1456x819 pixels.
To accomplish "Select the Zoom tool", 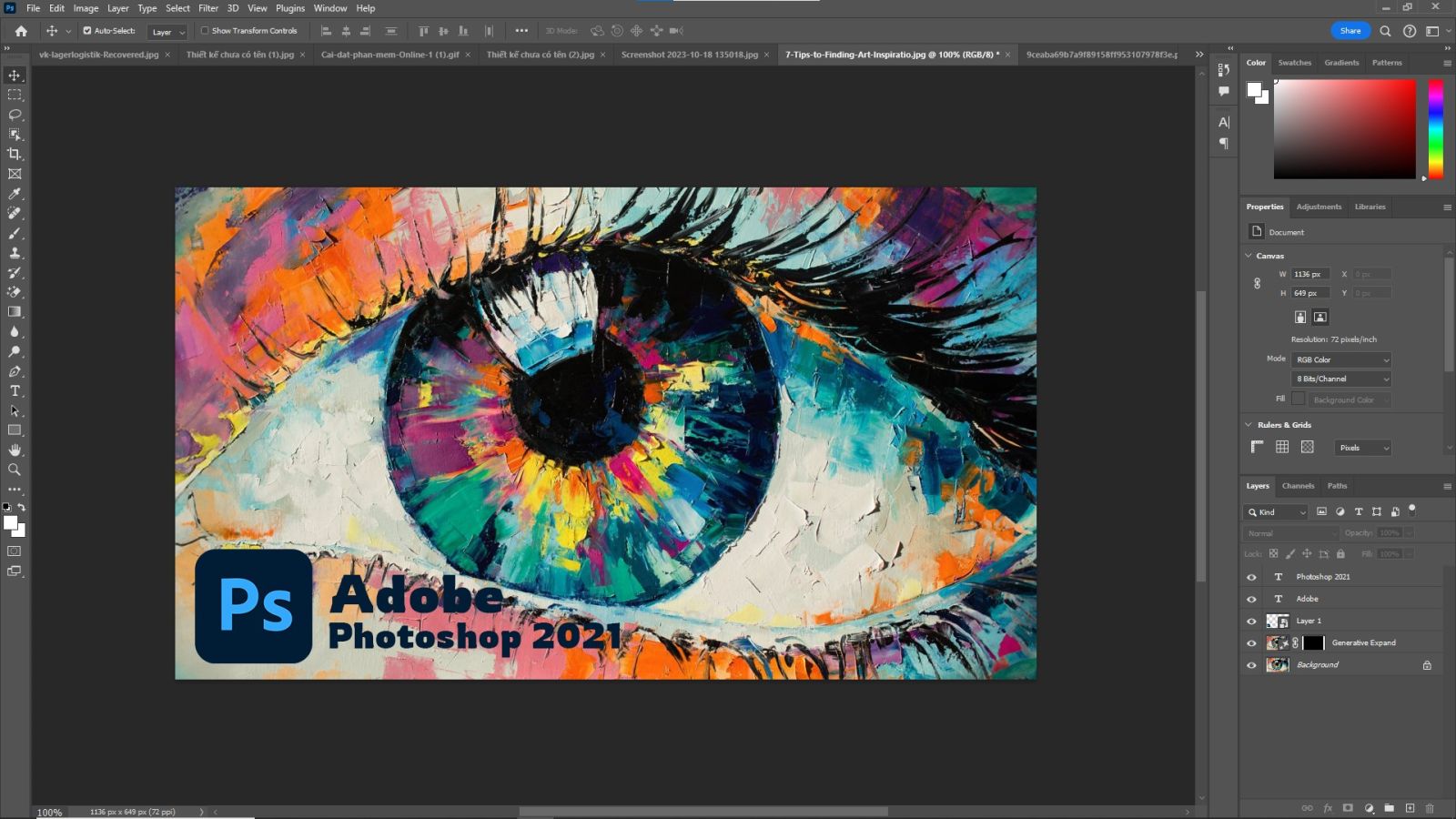I will [x=14, y=470].
